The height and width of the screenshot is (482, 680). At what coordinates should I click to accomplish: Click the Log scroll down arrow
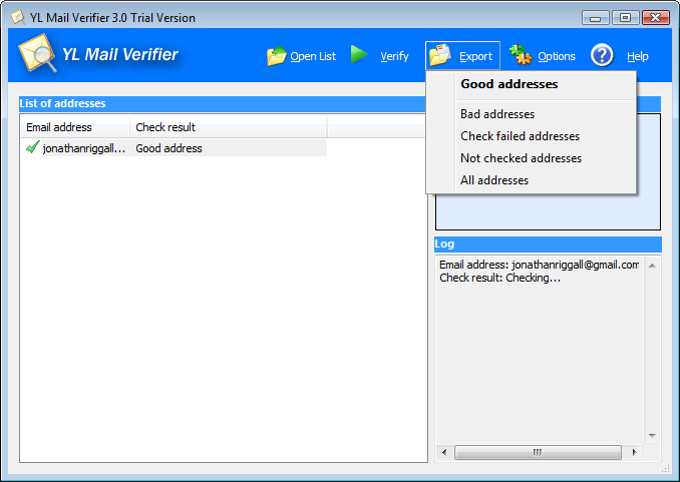pos(652,436)
